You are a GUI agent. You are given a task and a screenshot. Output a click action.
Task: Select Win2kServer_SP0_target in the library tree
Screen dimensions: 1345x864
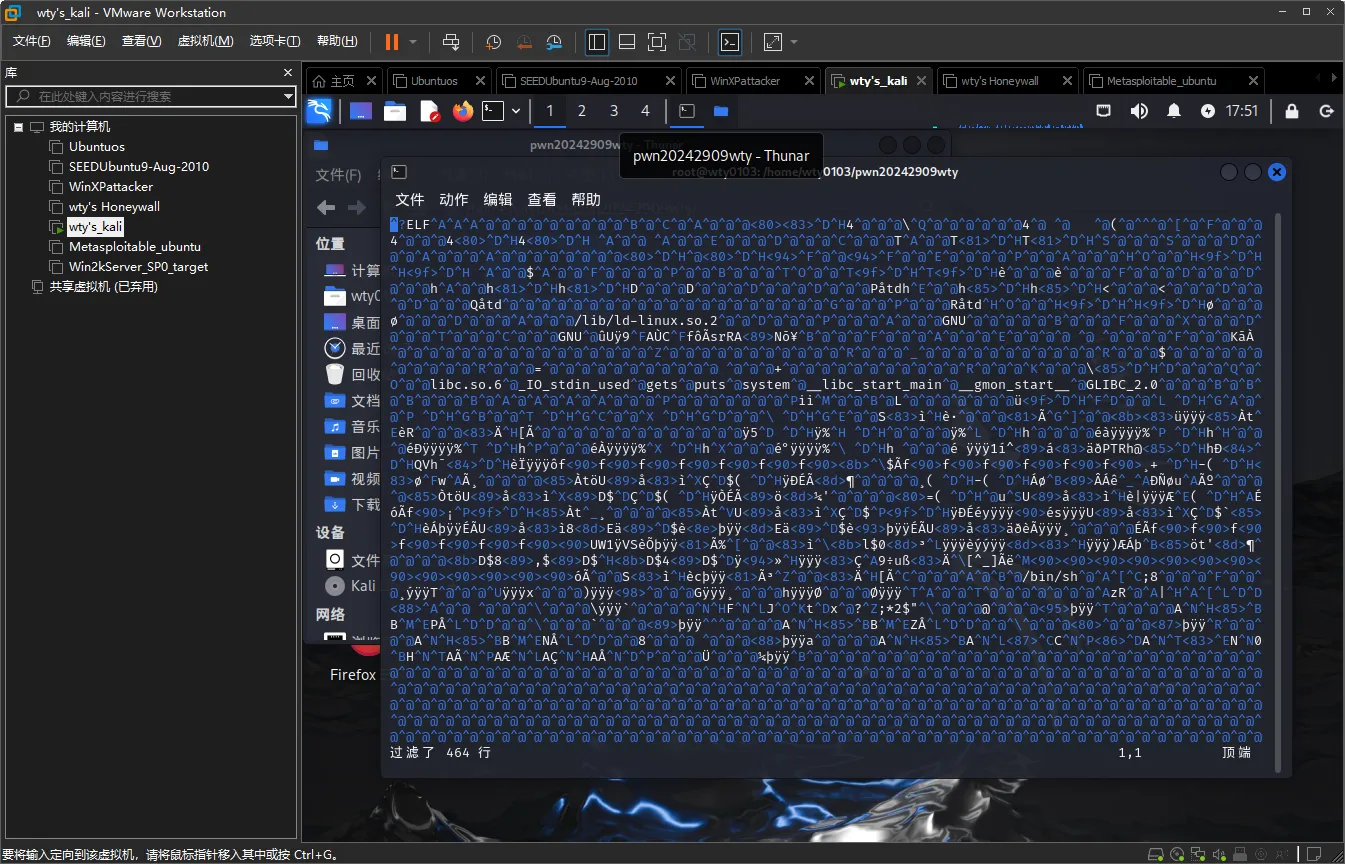[138, 267]
